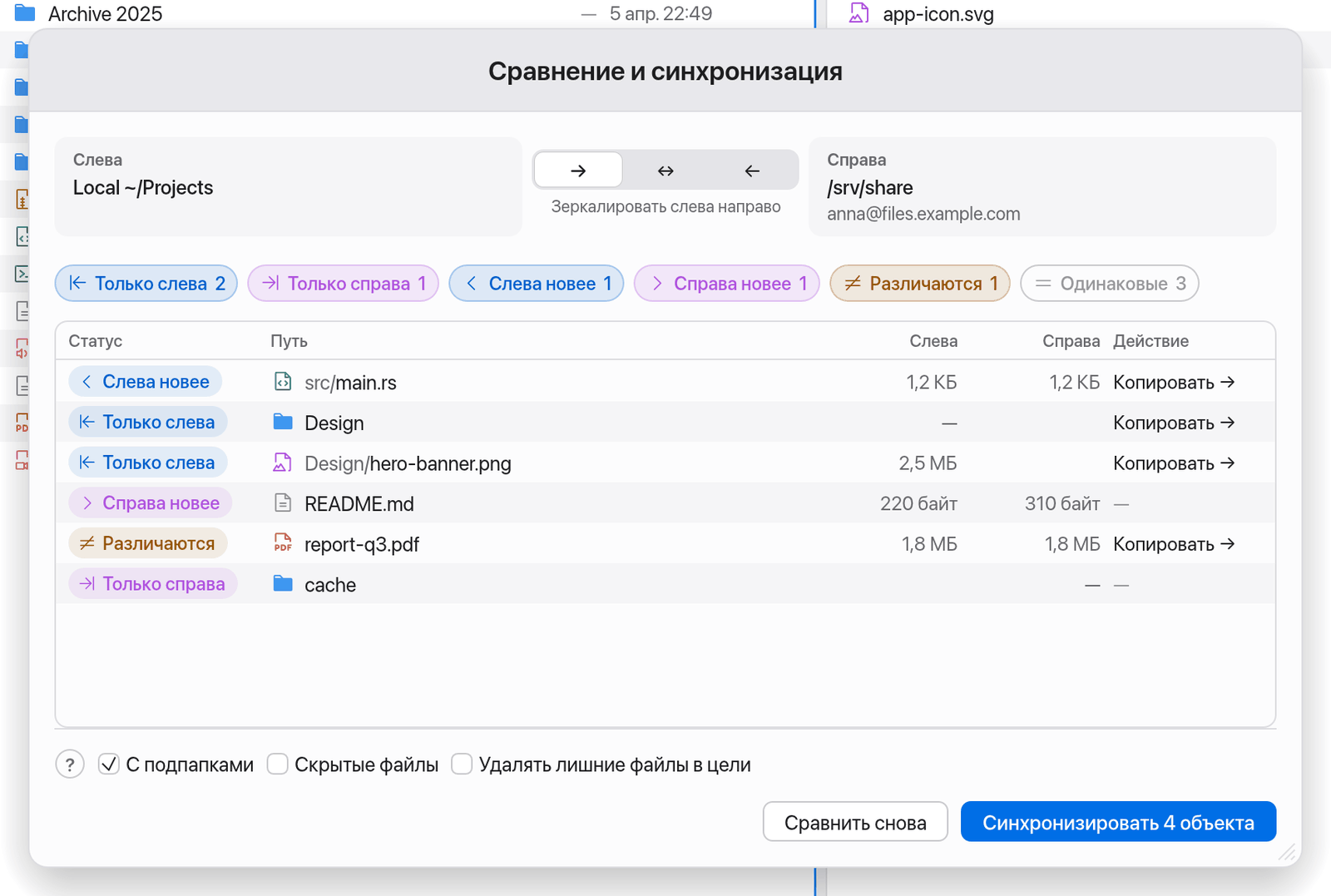1331x896 pixels.
Task: Click the document icon of README.md
Action: [283, 503]
